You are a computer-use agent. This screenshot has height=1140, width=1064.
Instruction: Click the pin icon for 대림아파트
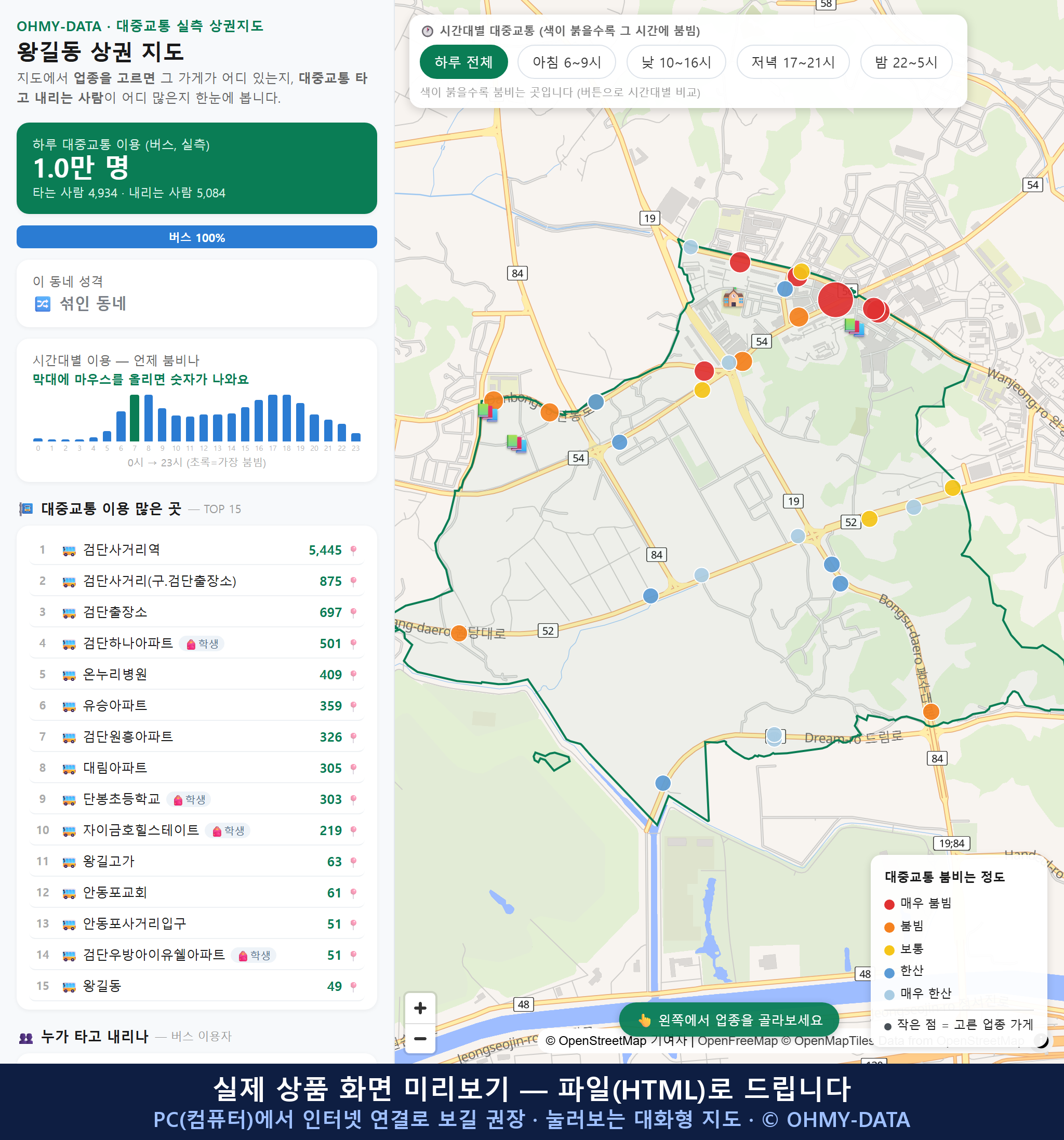pyautogui.click(x=353, y=769)
